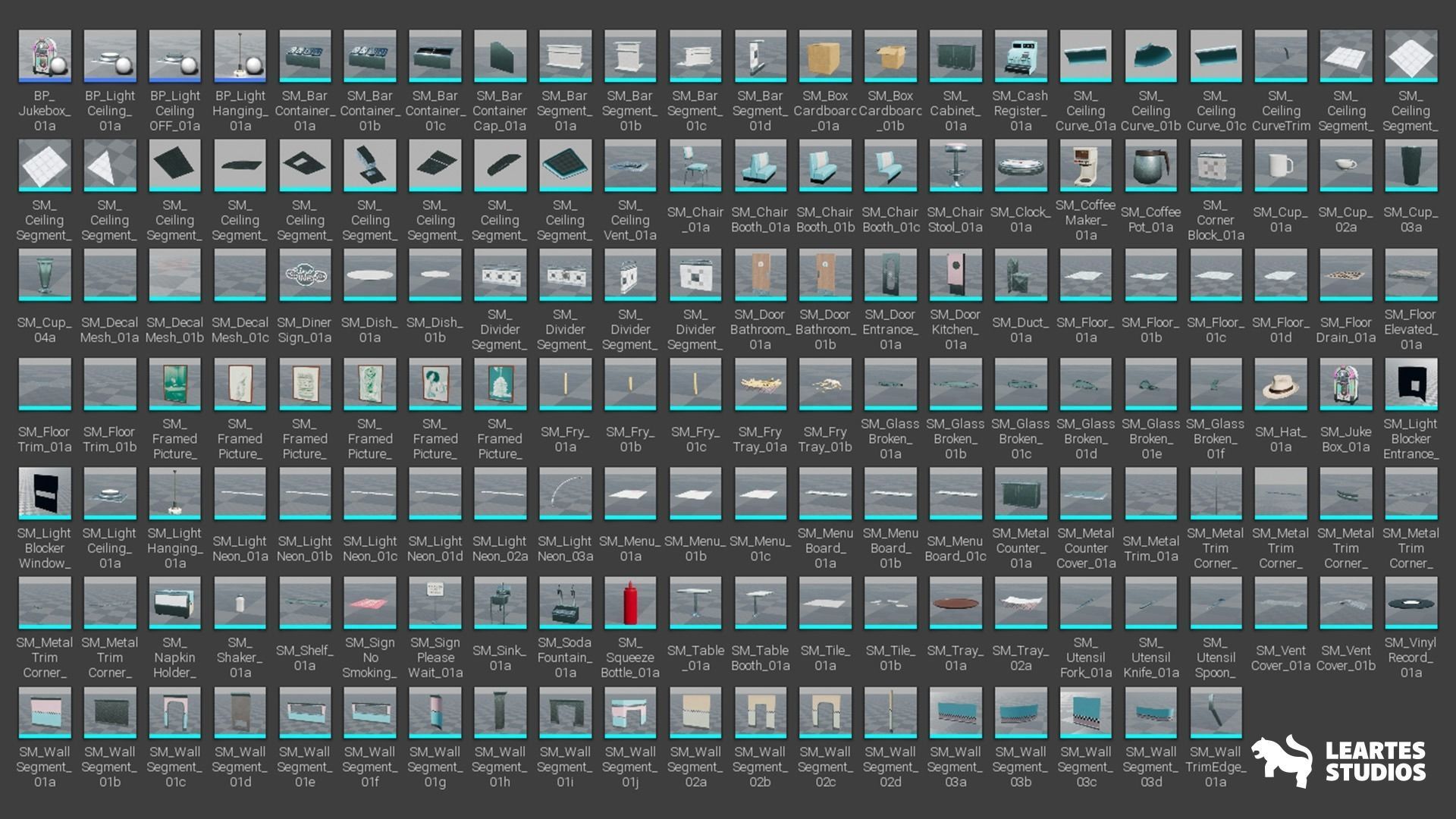Click the Leartes Studios logo
The width and height of the screenshot is (1456, 819).
click(1338, 761)
